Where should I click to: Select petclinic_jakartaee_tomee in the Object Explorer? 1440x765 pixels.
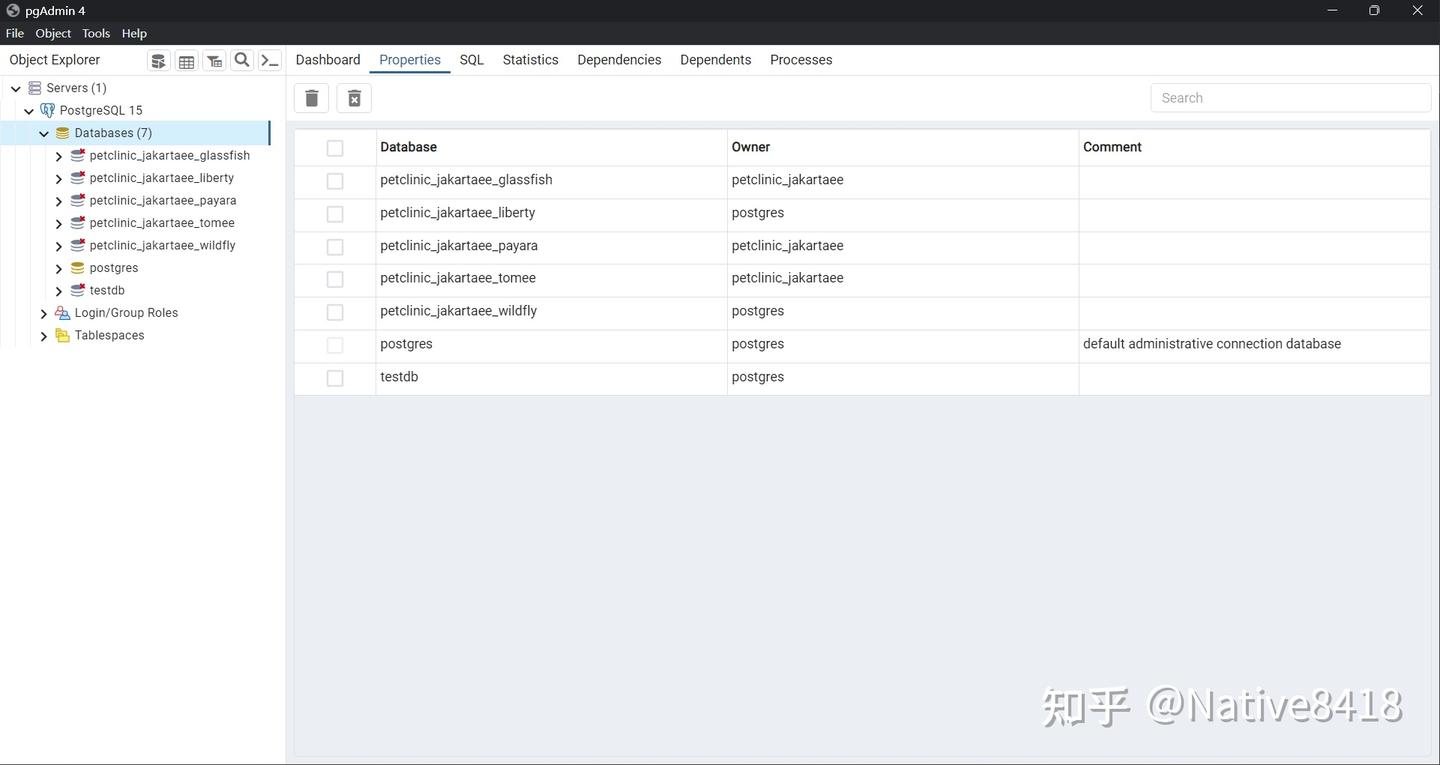(x=162, y=223)
